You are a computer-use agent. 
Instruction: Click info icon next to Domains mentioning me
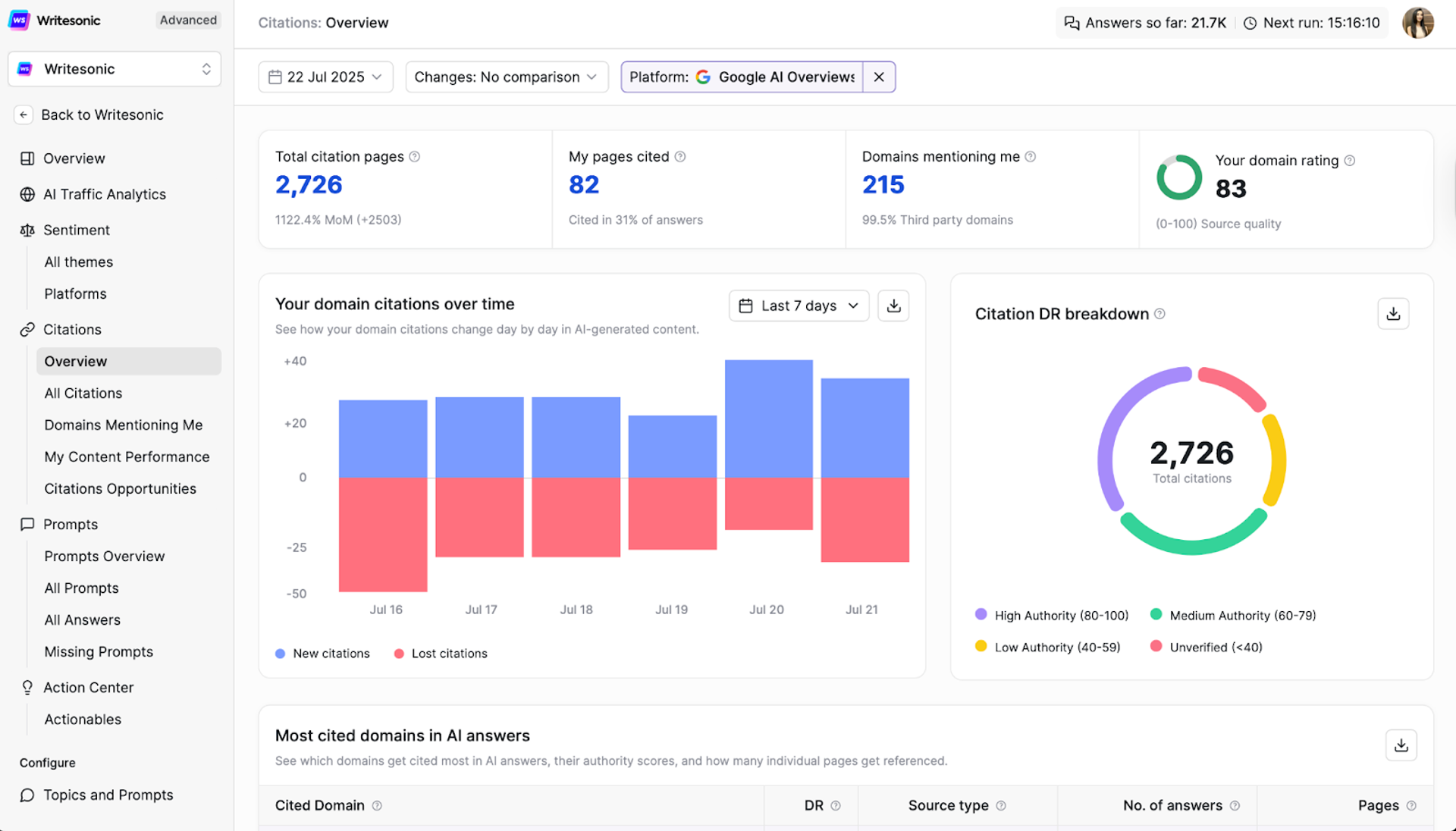pos(1031,157)
